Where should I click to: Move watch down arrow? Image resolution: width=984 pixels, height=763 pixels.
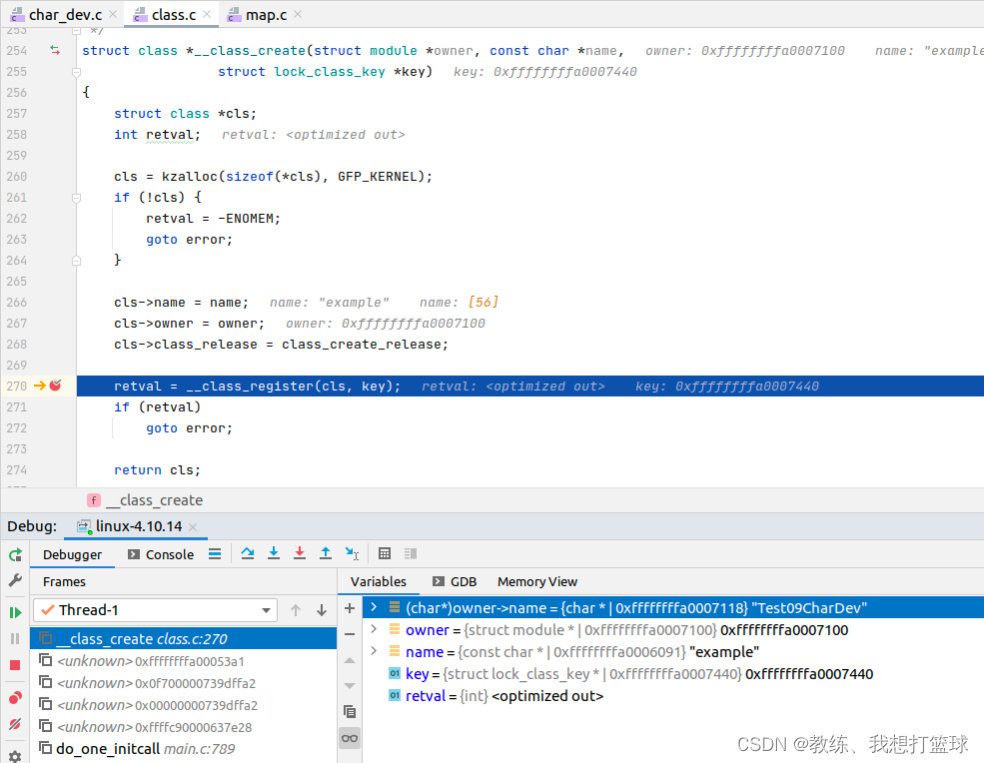pyautogui.click(x=350, y=686)
